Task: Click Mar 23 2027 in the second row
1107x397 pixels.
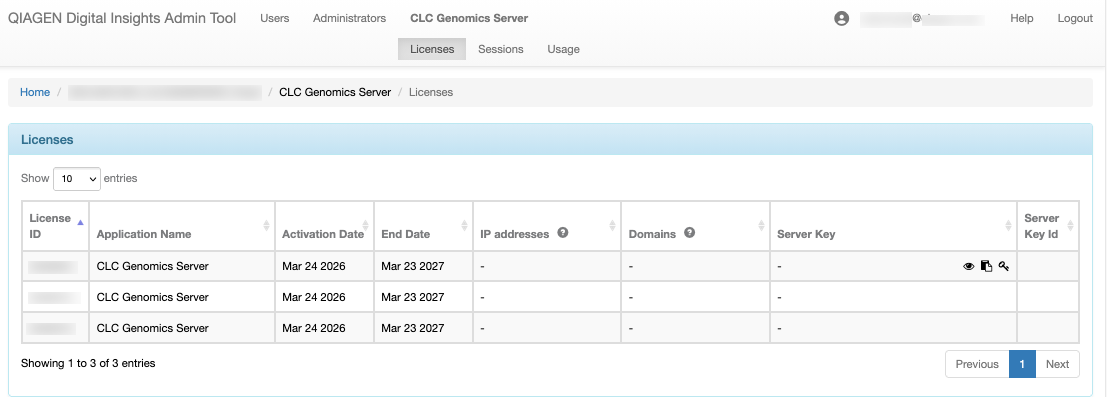Action: (413, 297)
